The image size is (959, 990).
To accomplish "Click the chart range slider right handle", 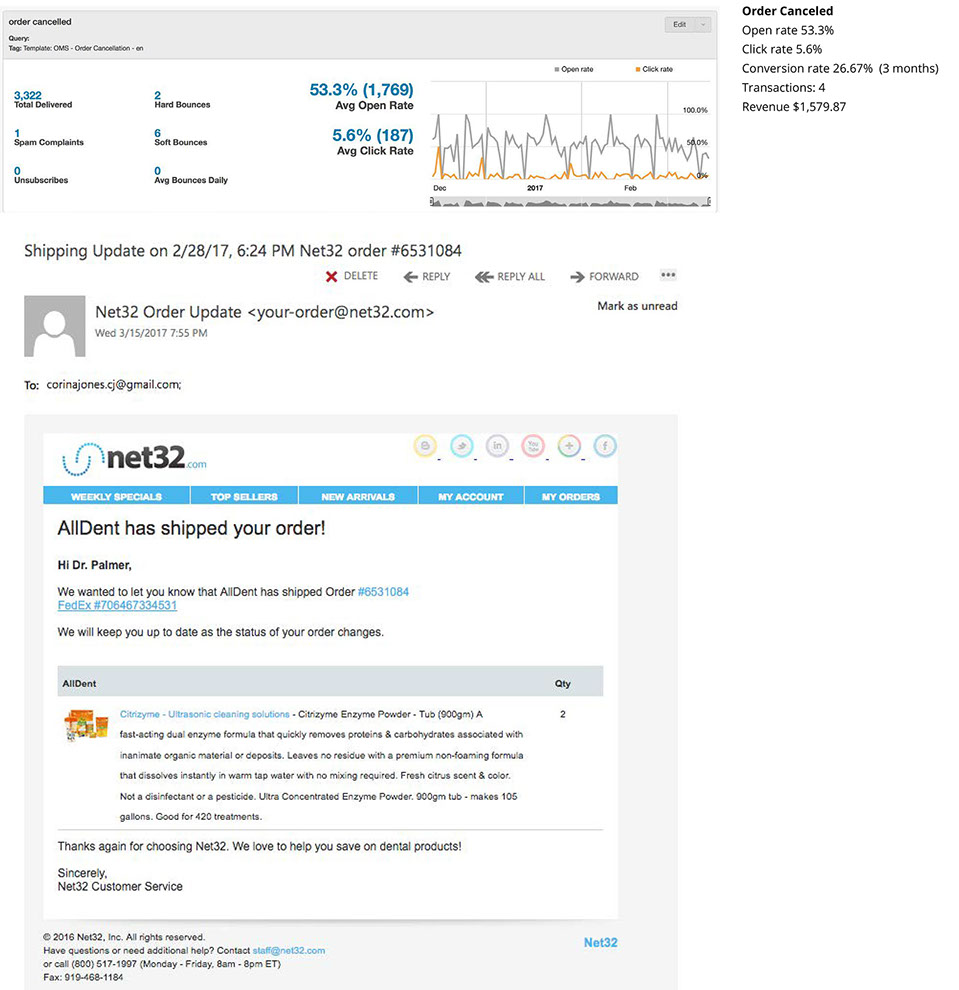I will 709,201.
